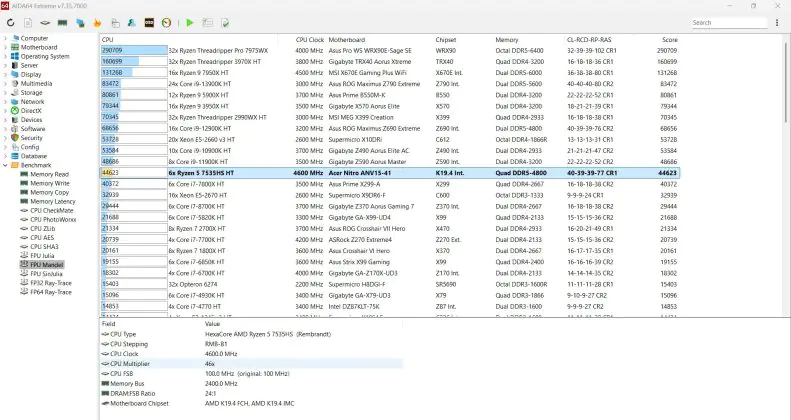Expand the Display tree node
Screen dimensions: 791x420
[6, 75]
